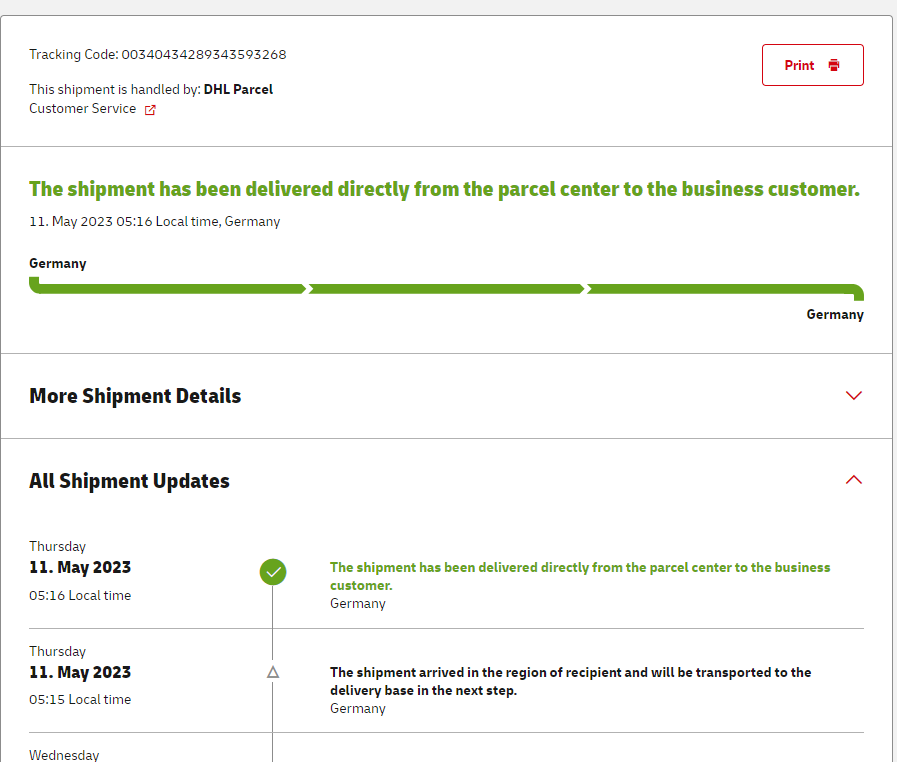Click the last segment of the progress bar
Image resolution: width=897 pixels, height=762 pixels.
(x=724, y=289)
